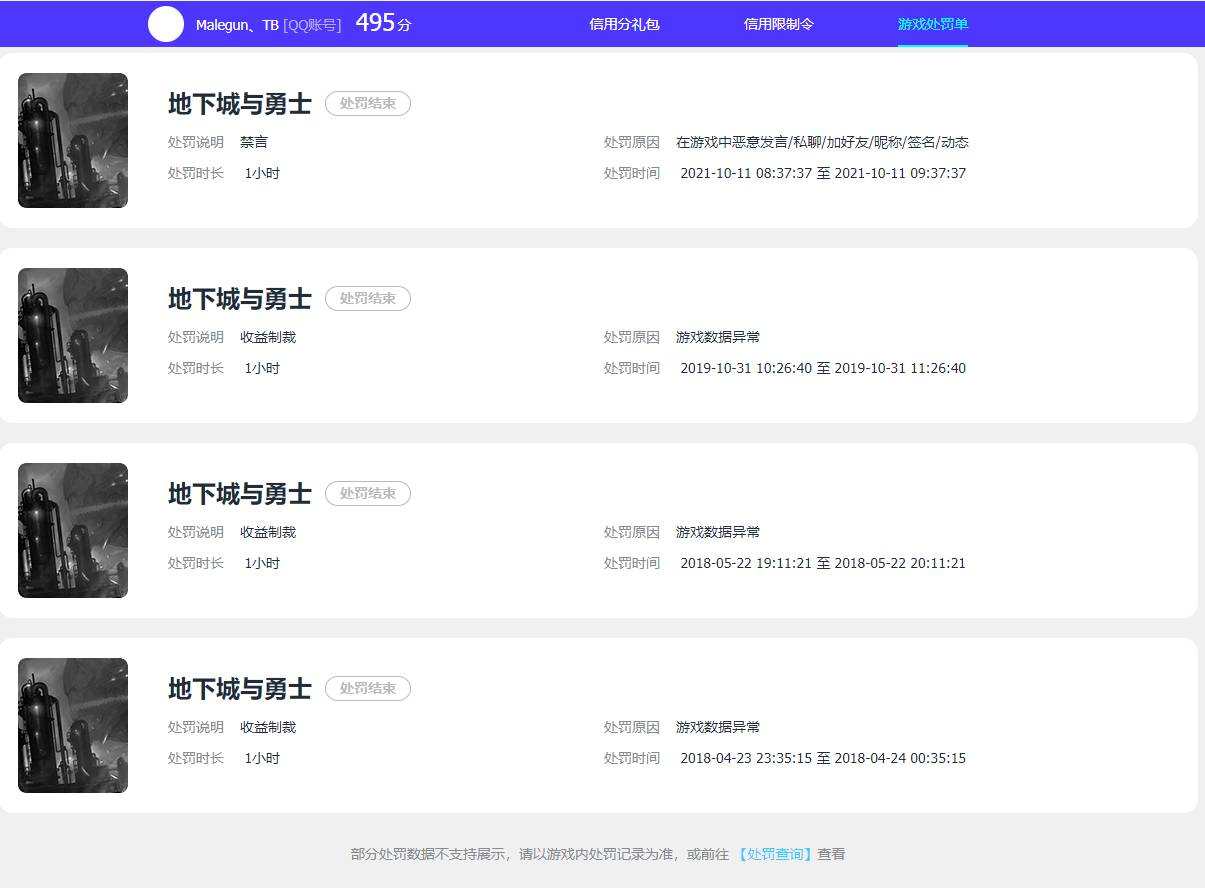Switch to the 游戏处罚单 tab

click(933, 24)
